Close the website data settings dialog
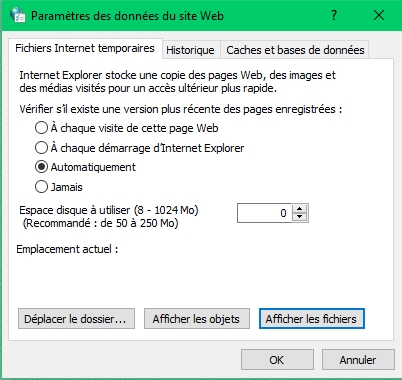Viewport: 402px width, 380px height. tap(379, 15)
